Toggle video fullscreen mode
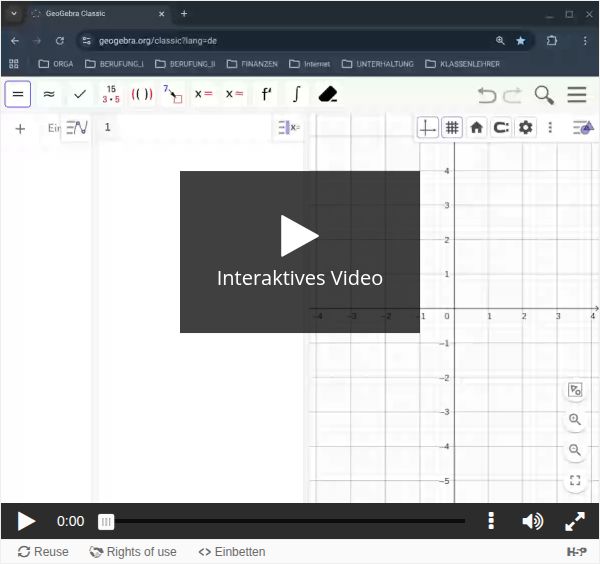The height and width of the screenshot is (564, 600). click(575, 521)
